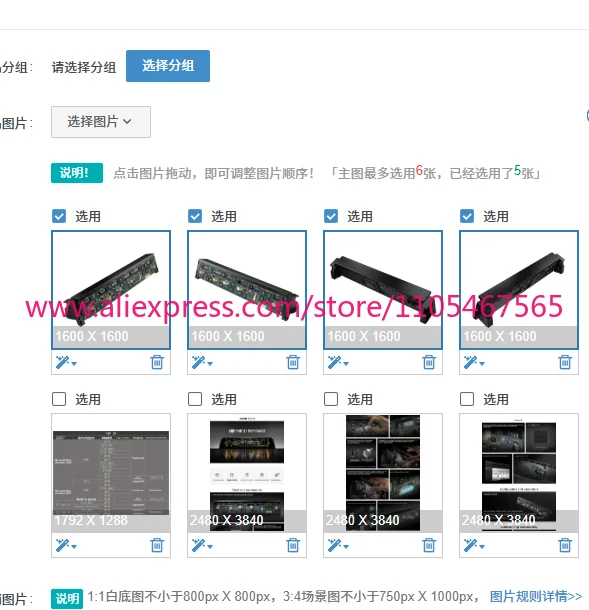Enable 选用 for the last 2480 X 3840 image
This screenshot has width=589, height=610.
point(467,399)
